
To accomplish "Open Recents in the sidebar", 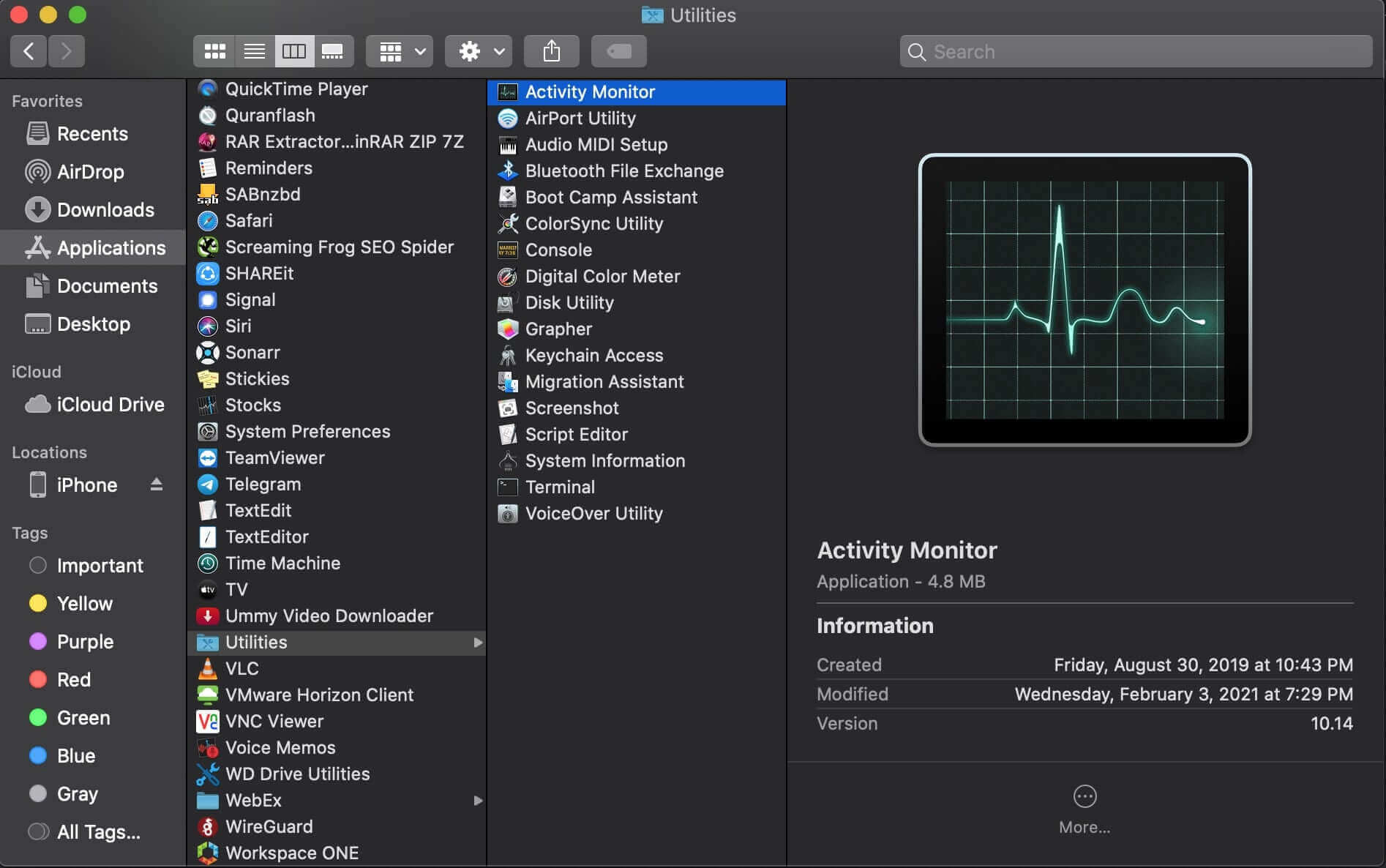I will coord(92,134).
